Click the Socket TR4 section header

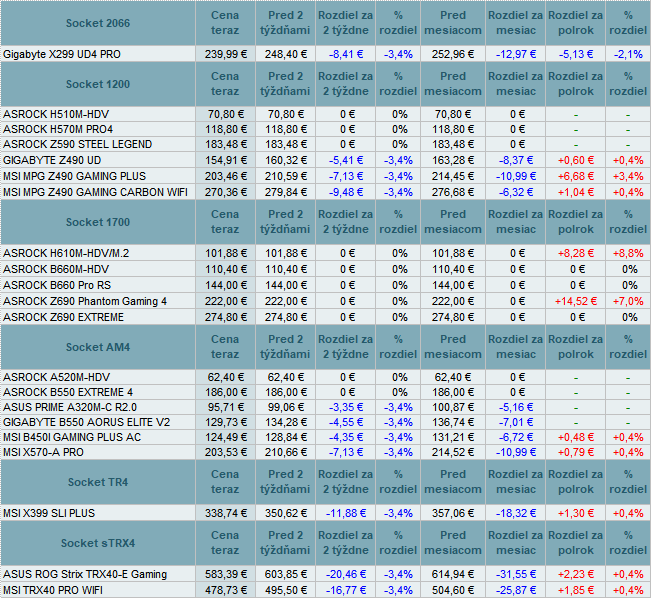point(98,482)
